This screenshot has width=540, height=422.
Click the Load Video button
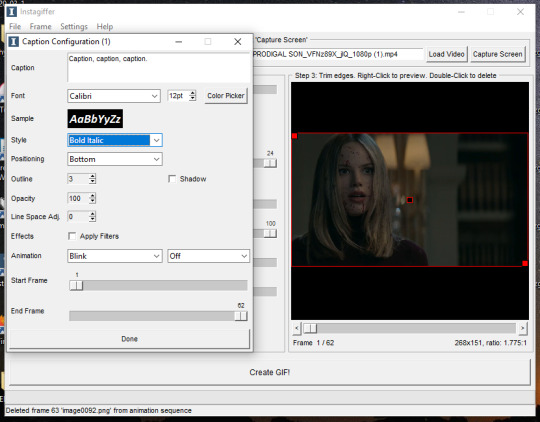tap(446, 54)
